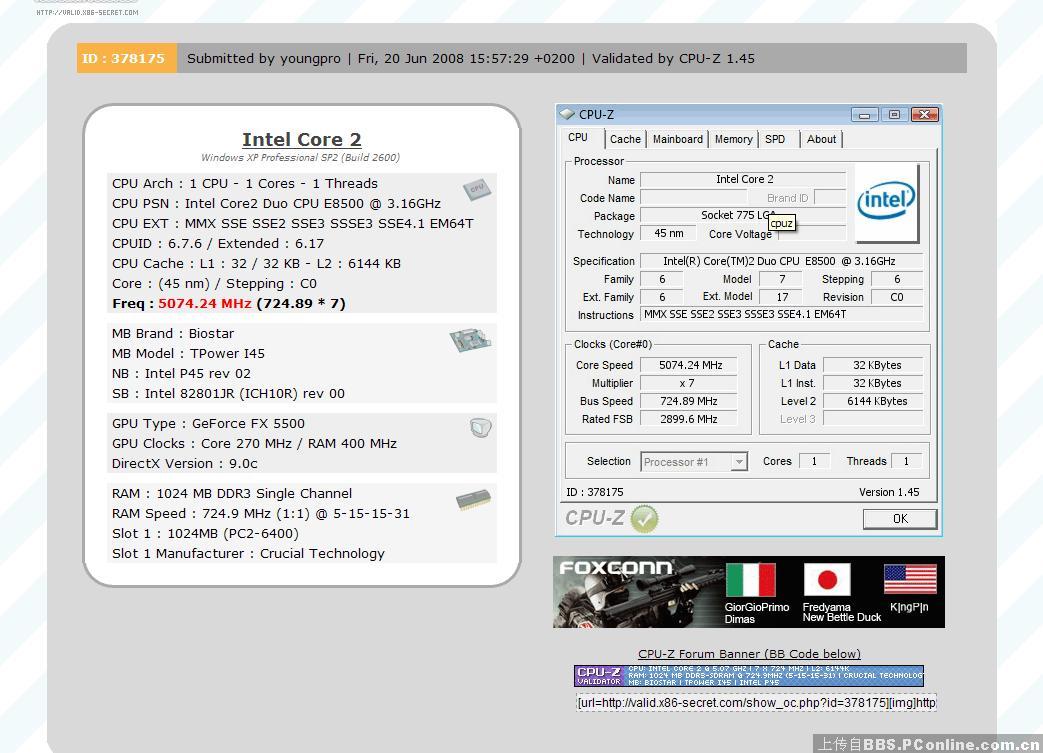This screenshot has height=753, width=1043.
Task: Click the CPU-Z Validator forum banner image
Action: coord(749,675)
